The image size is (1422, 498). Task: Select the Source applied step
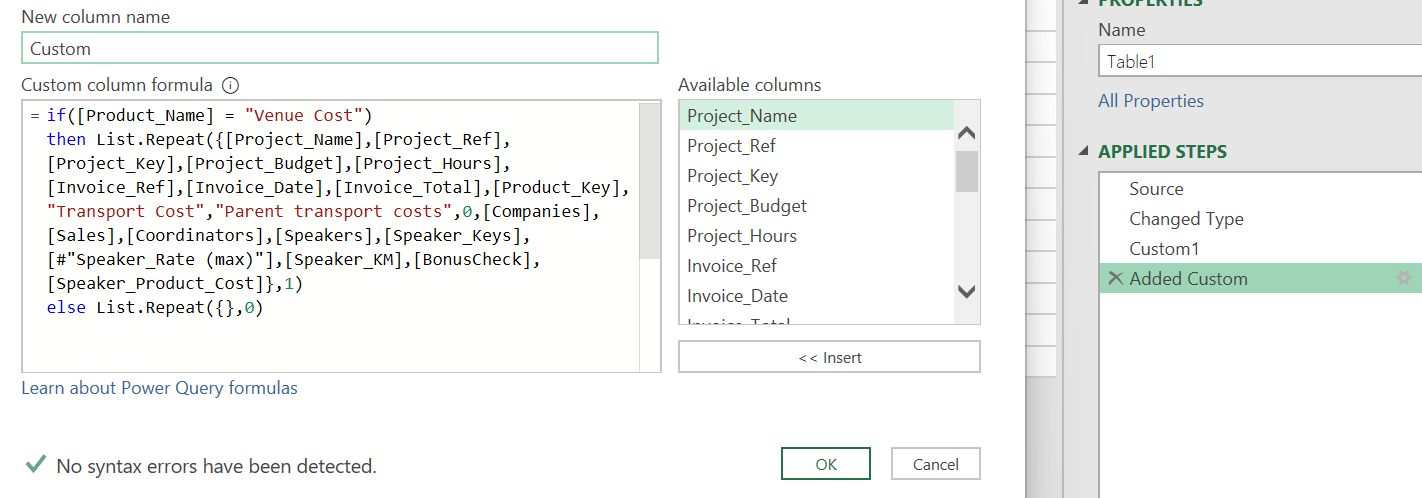tap(1260, 189)
